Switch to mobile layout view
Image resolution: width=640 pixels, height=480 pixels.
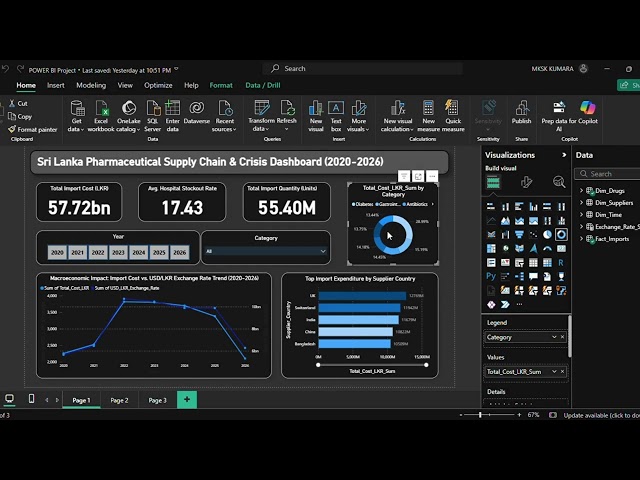31,399
